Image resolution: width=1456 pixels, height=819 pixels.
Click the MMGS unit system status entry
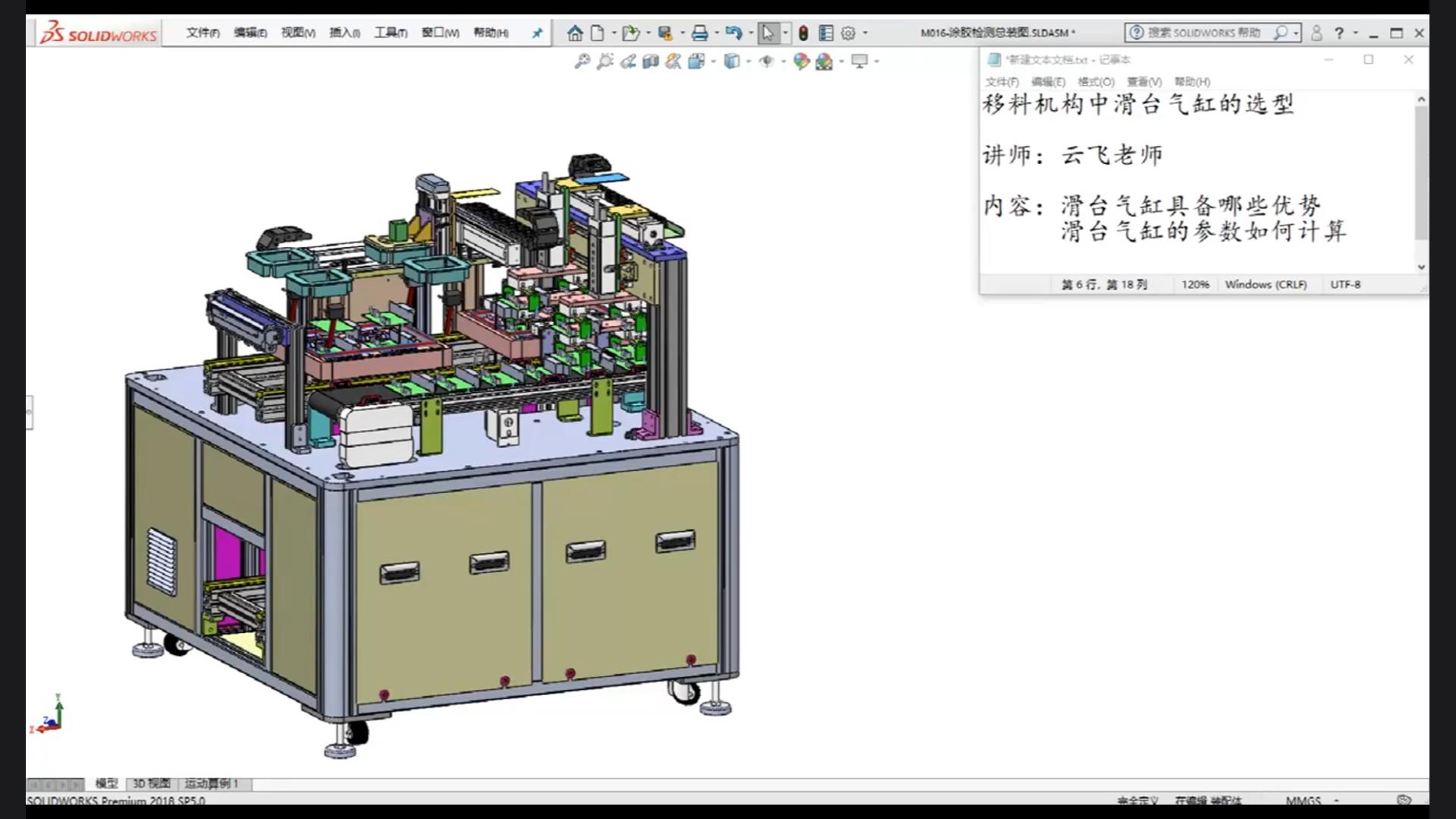click(1303, 800)
